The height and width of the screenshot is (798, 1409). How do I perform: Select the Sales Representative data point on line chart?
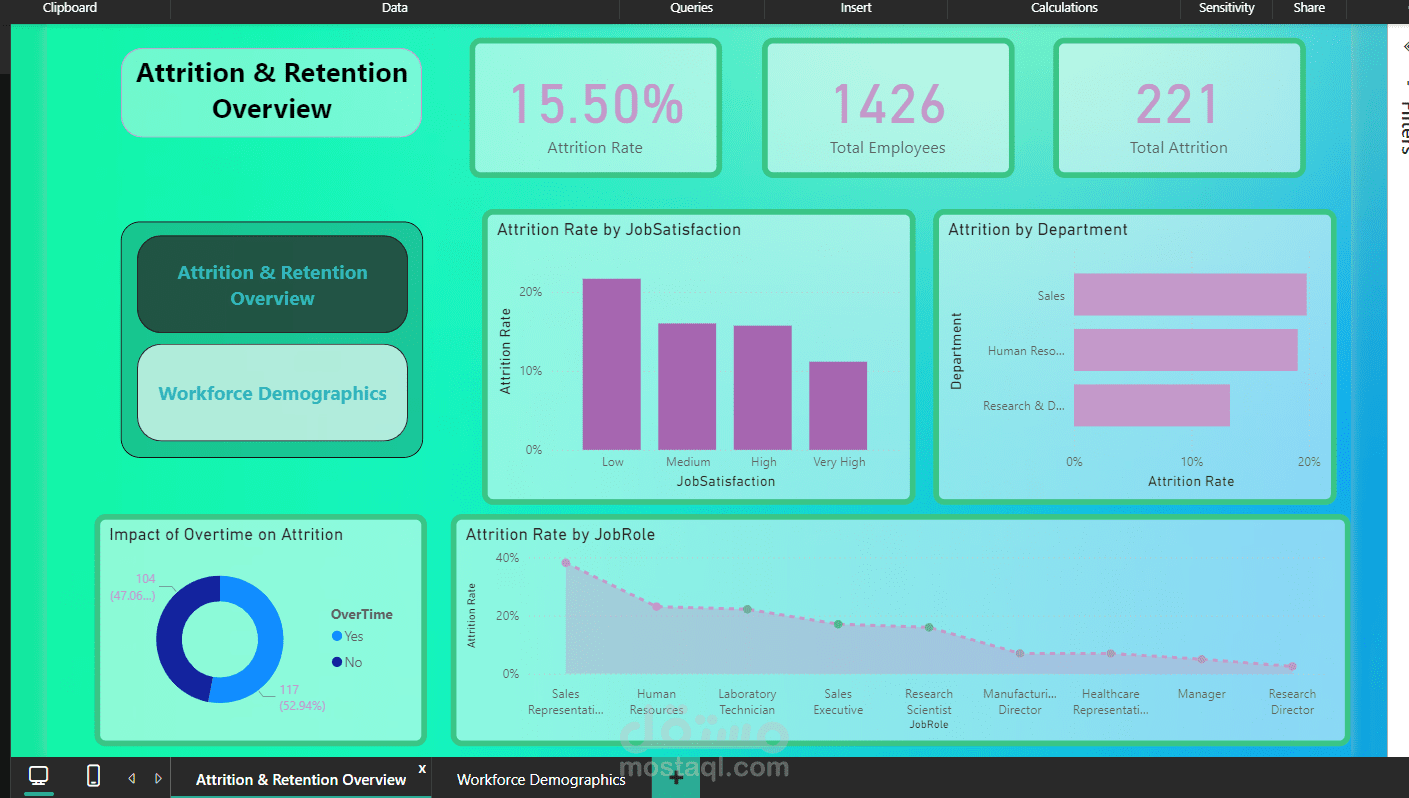coord(566,563)
